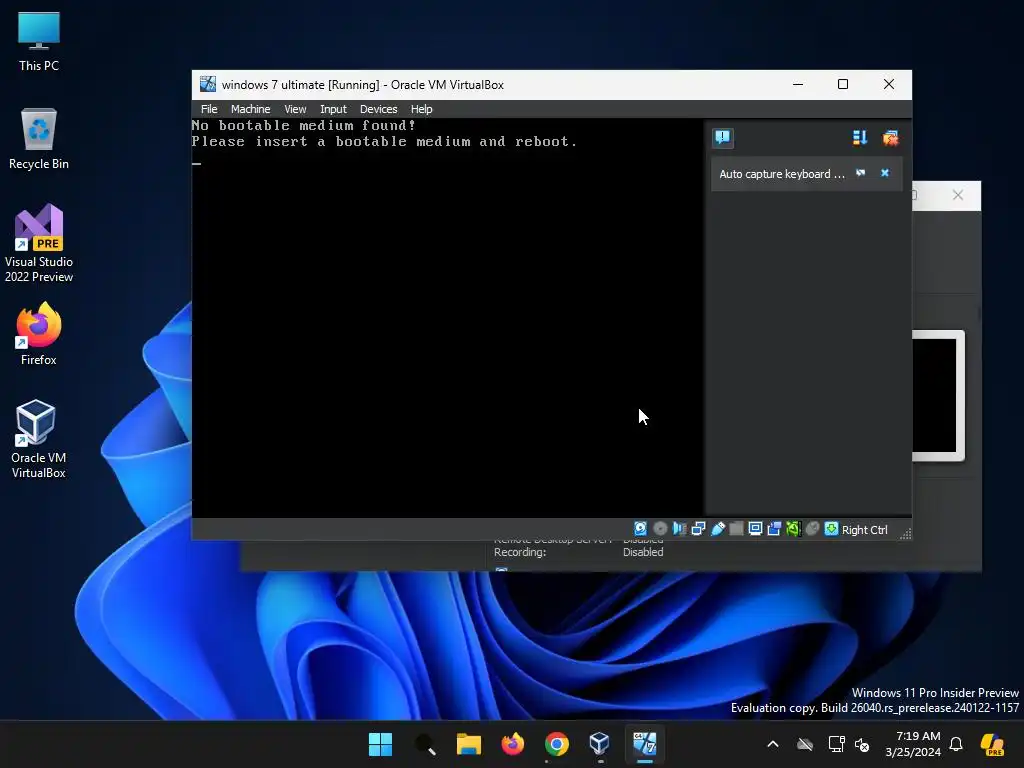Click the resize grip of VM status bar
The image size is (1024, 768).
[905, 534]
